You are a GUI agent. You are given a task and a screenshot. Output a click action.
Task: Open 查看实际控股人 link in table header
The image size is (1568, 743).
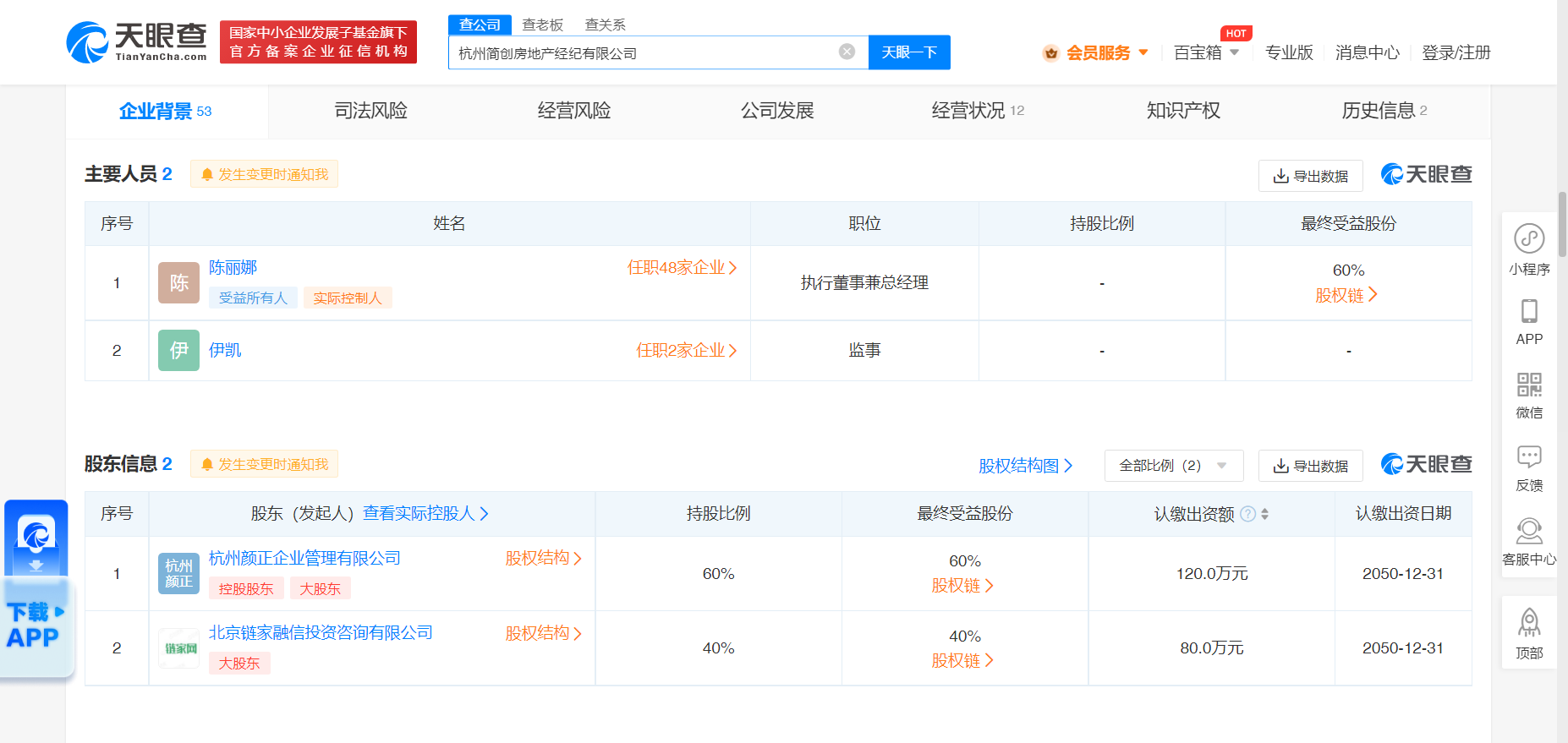tap(425, 514)
